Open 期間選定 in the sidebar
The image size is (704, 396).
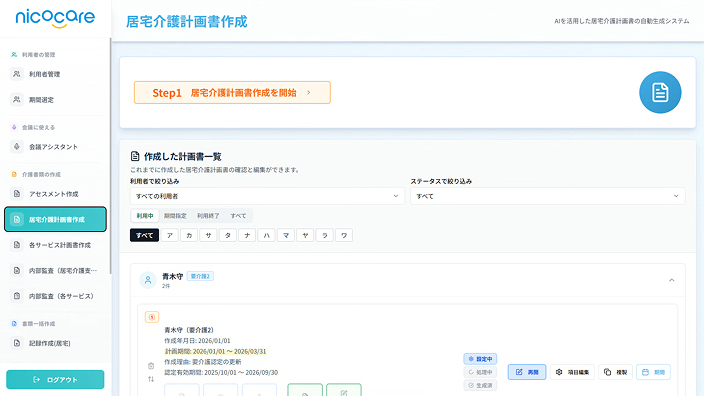click(x=55, y=100)
